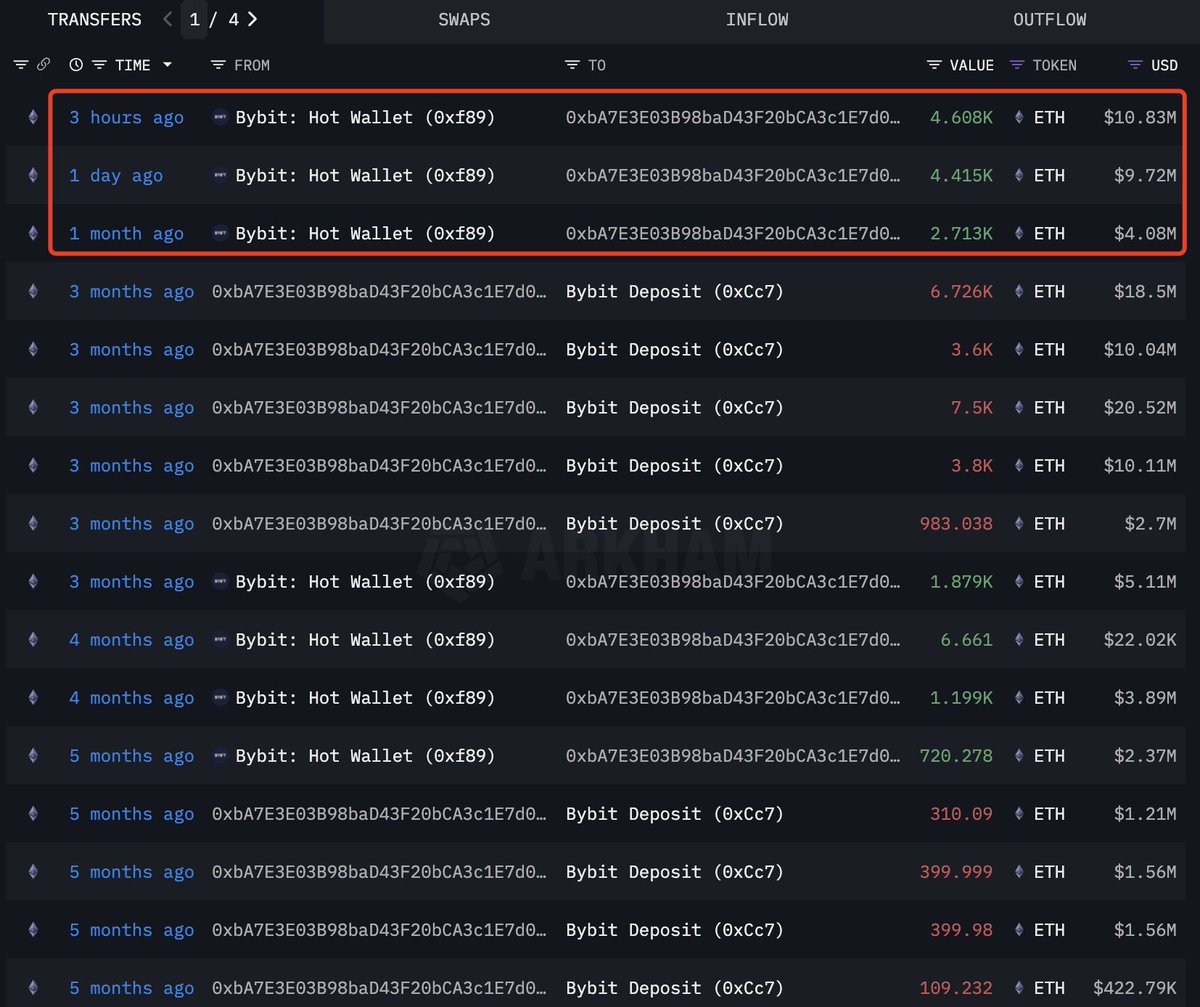Toggle time format with the clock icon
The height and width of the screenshot is (1007, 1200).
76,65
